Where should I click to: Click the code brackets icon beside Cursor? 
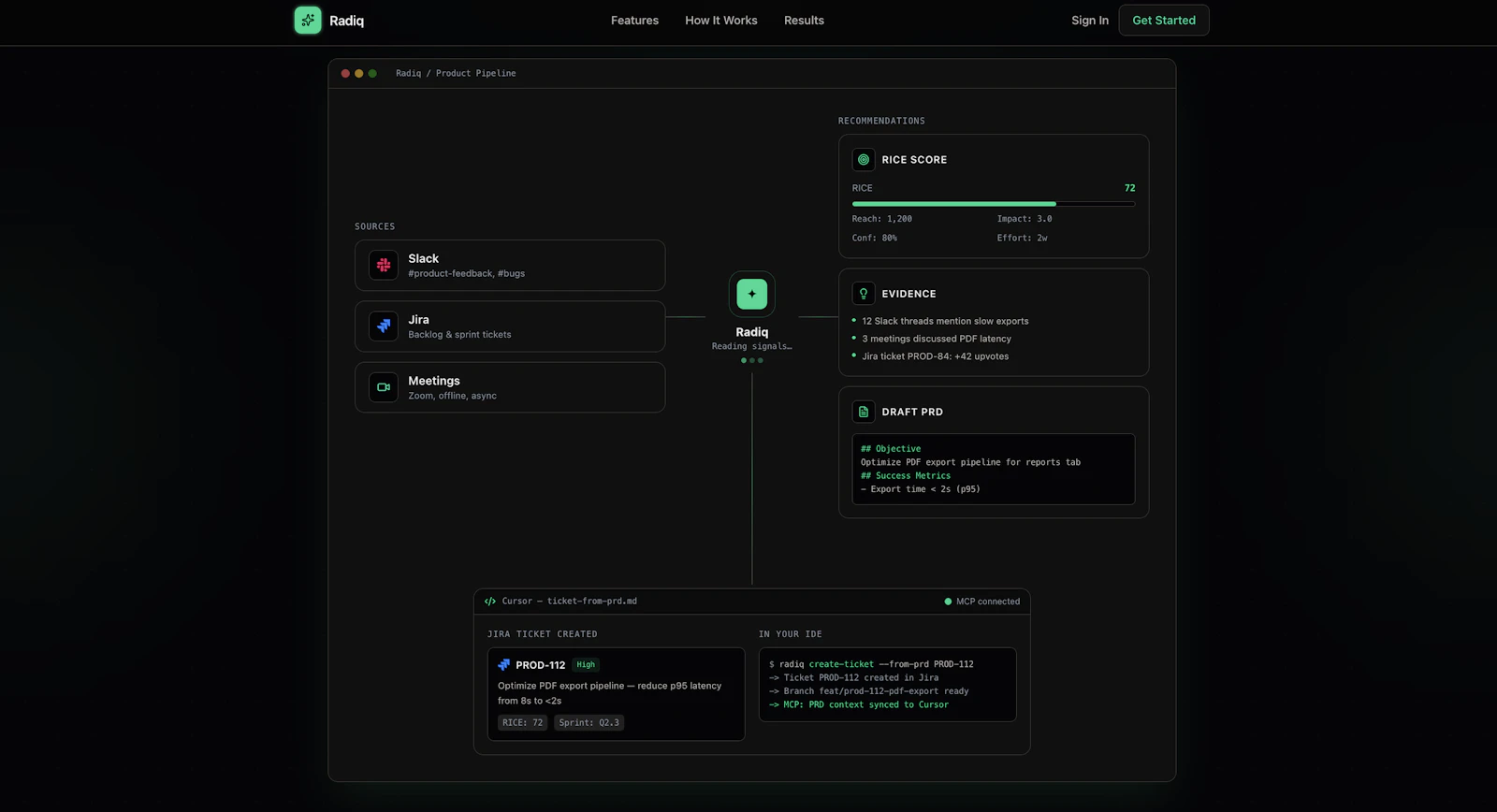pyautogui.click(x=490, y=602)
